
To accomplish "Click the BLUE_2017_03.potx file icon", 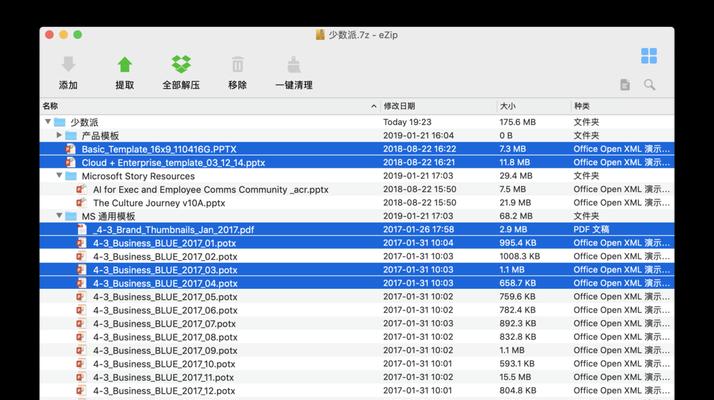I will (x=81, y=270).
